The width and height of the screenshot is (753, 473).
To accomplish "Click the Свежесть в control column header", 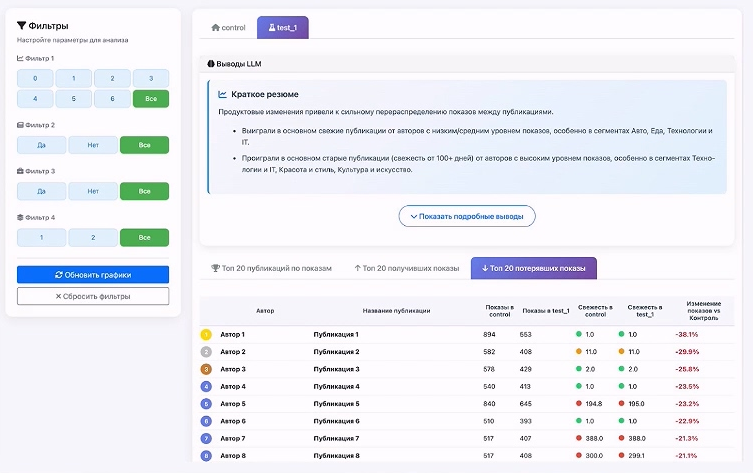I will click(x=595, y=311).
